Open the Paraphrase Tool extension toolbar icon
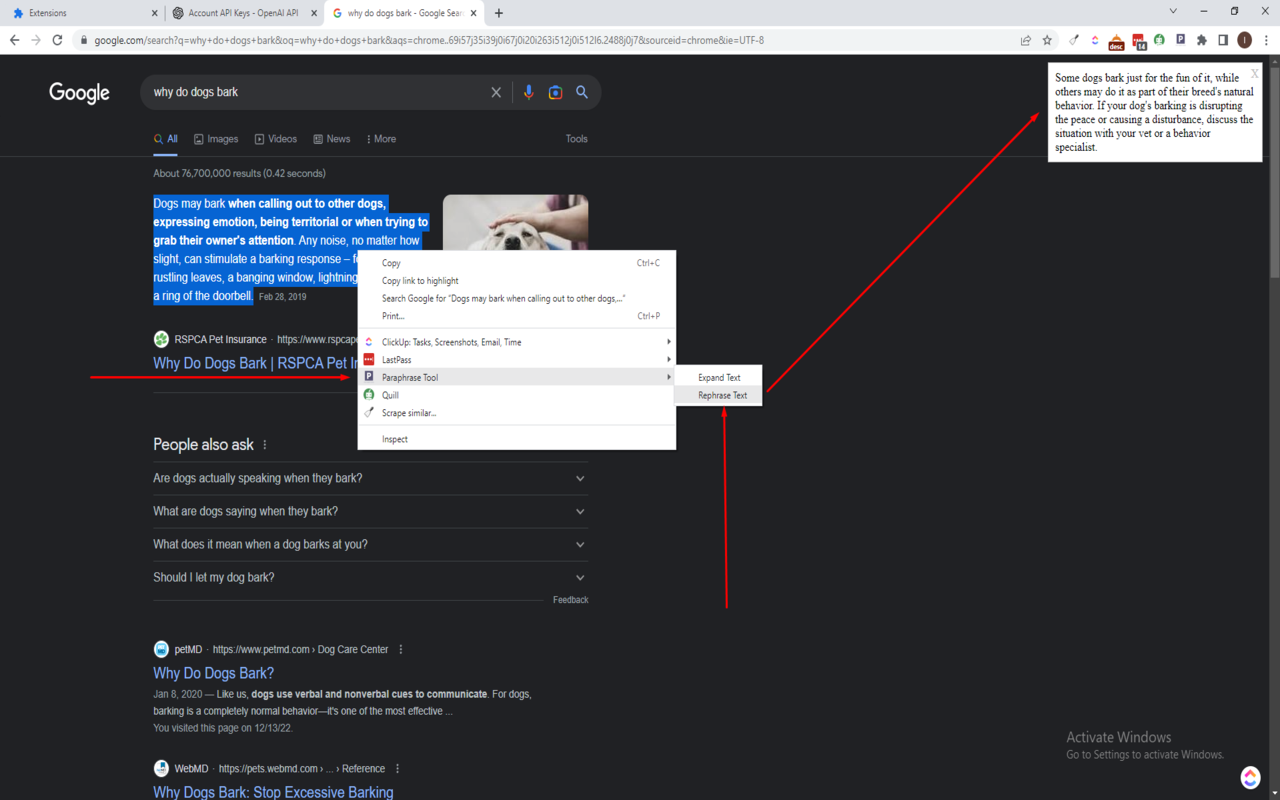Viewport: 1280px width, 800px height. 1180,40
